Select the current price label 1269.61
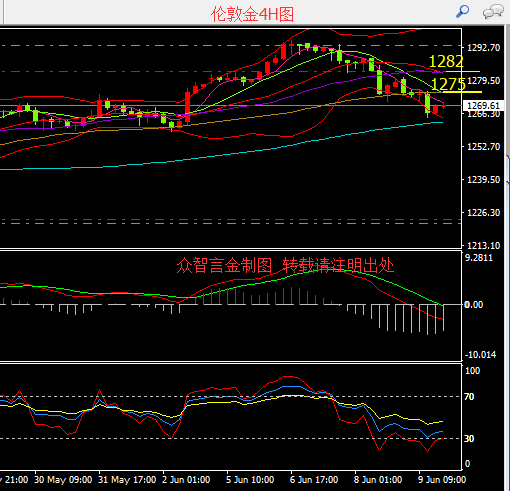The width and height of the screenshot is (510, 491). tap(483, 106)
